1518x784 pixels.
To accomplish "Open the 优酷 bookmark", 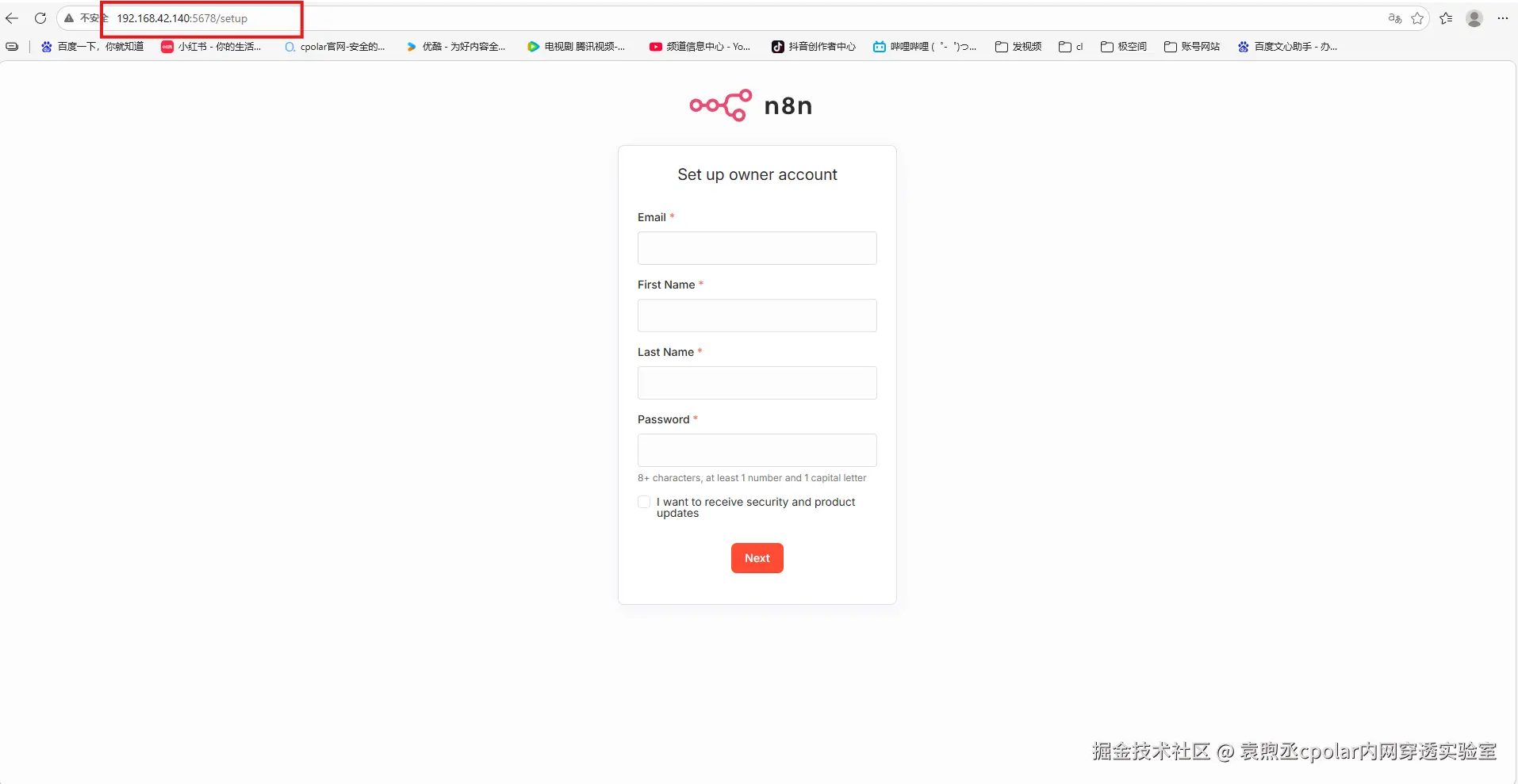I will tap(456, 47).
